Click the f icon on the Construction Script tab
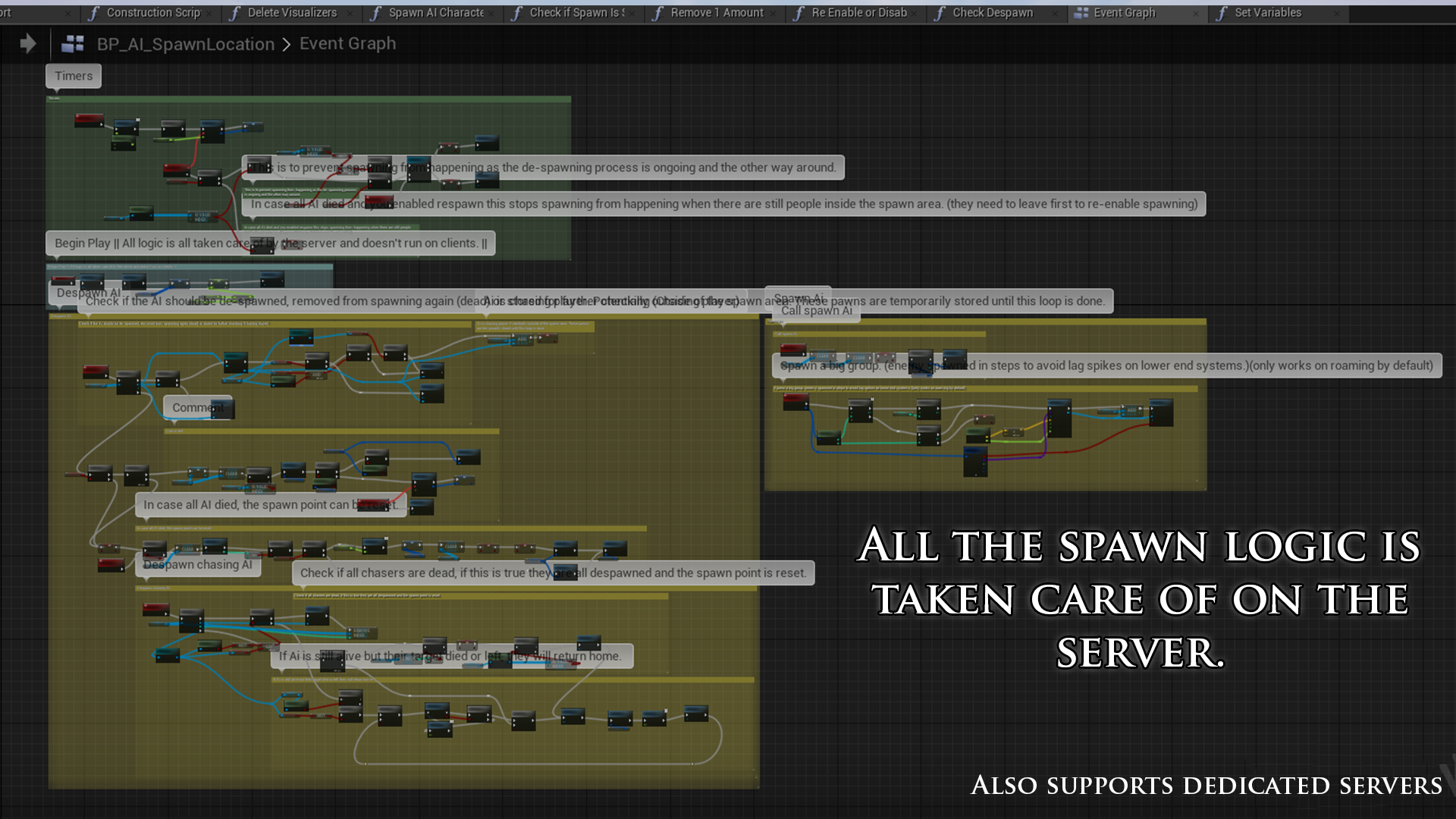The width and height of the screenshot is (1456, 819). click(x=94, y=12)
